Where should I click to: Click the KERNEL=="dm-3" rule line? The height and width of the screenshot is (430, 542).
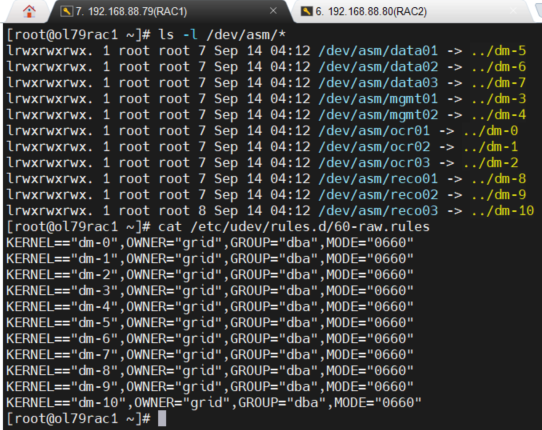[210, 291]
